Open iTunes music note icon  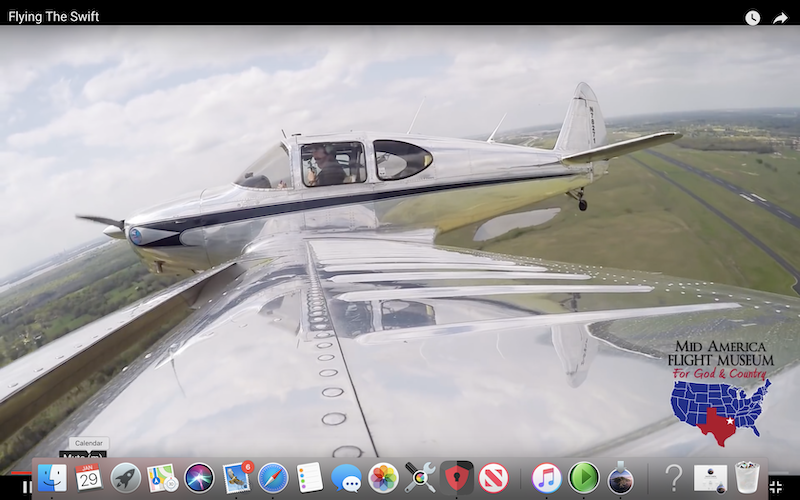point(546,478)
